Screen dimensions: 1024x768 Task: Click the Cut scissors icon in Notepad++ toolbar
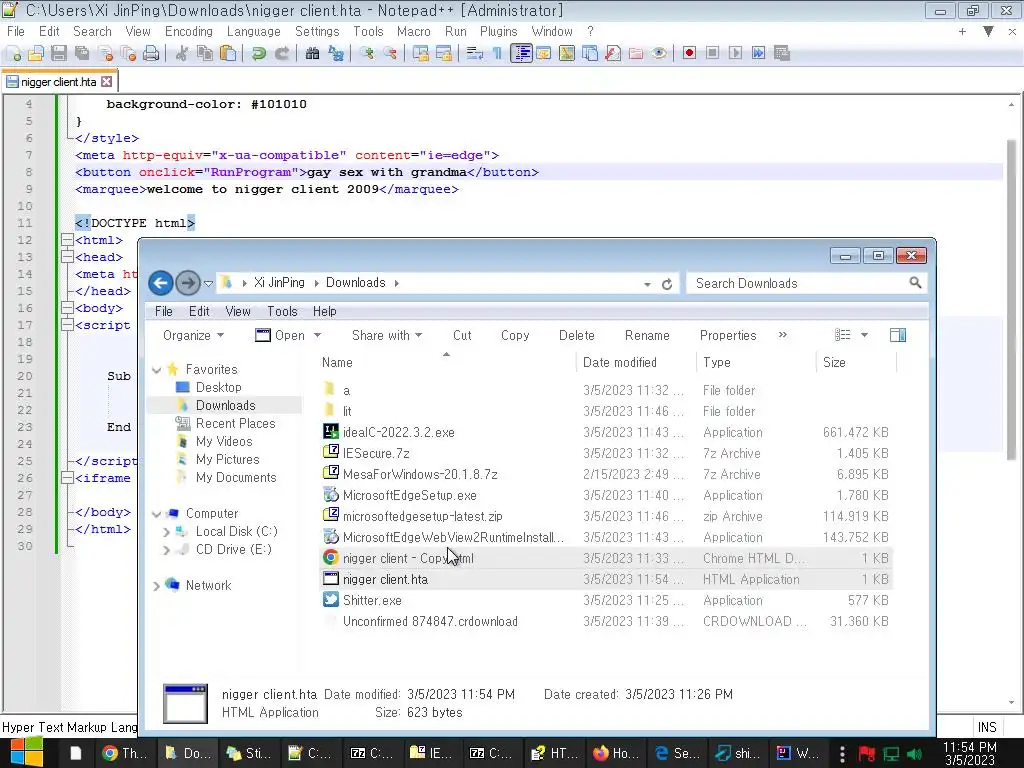pos(182,54)
